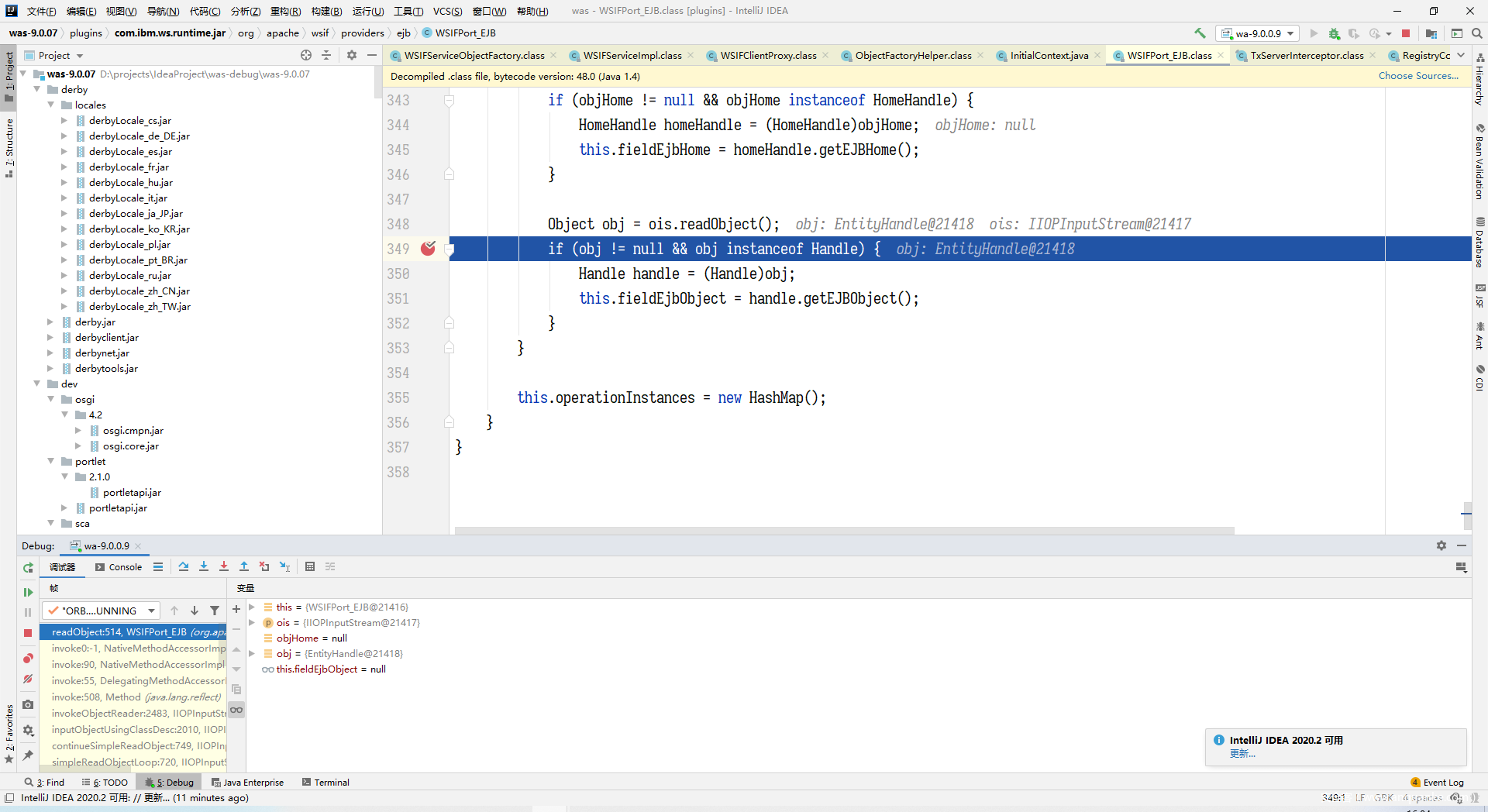Click the Step Over debugger icon
The image size is (1488, 812).
pos(184,566)
